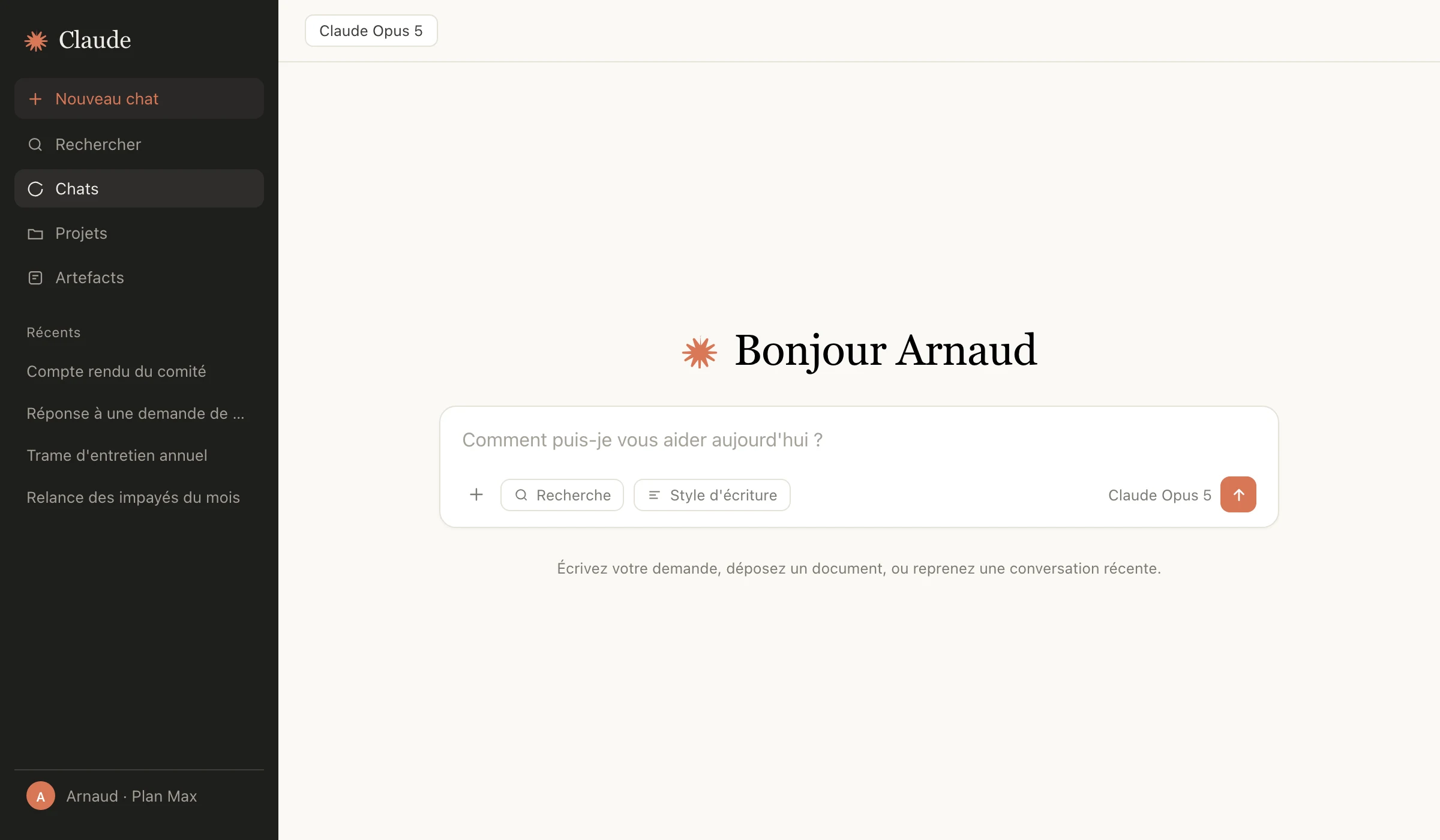Focus the 'Comment puis-je vous aider' input
Screen dimensions: 1440x840
pos(859,440)
